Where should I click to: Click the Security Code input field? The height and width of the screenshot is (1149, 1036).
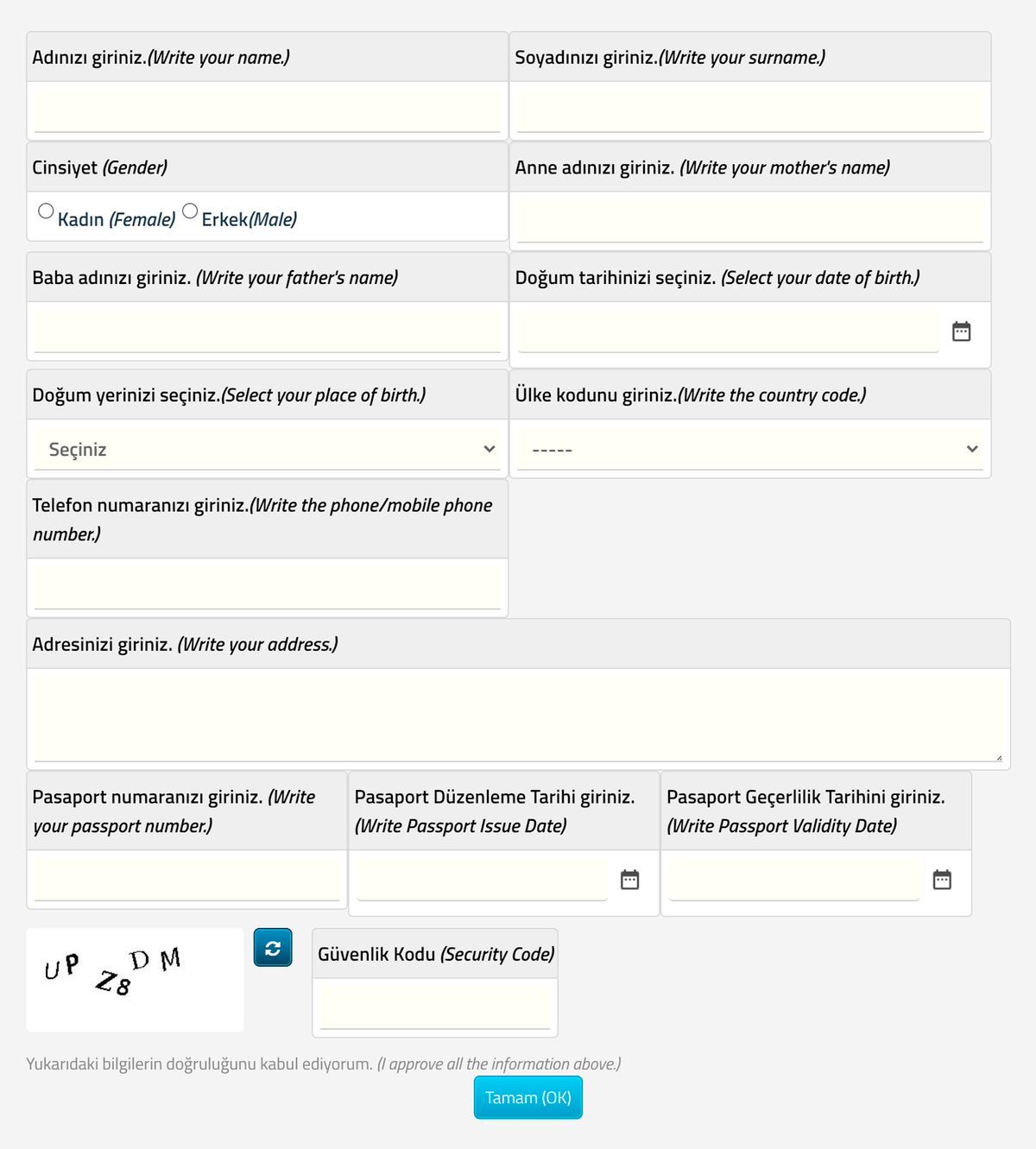point(435,1007)
